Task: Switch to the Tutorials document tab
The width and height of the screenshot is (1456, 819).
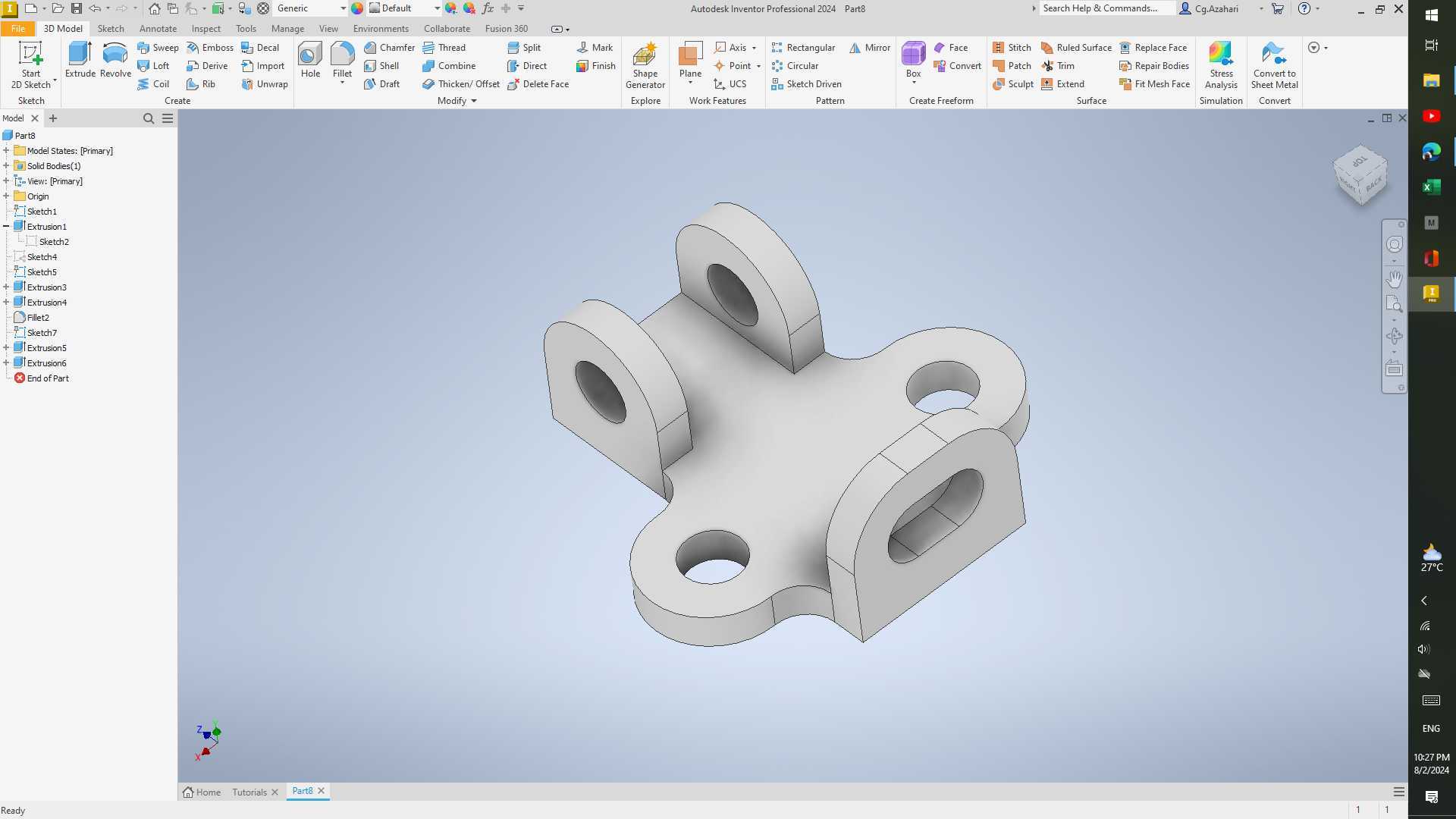Action: (x=249, y=792)
